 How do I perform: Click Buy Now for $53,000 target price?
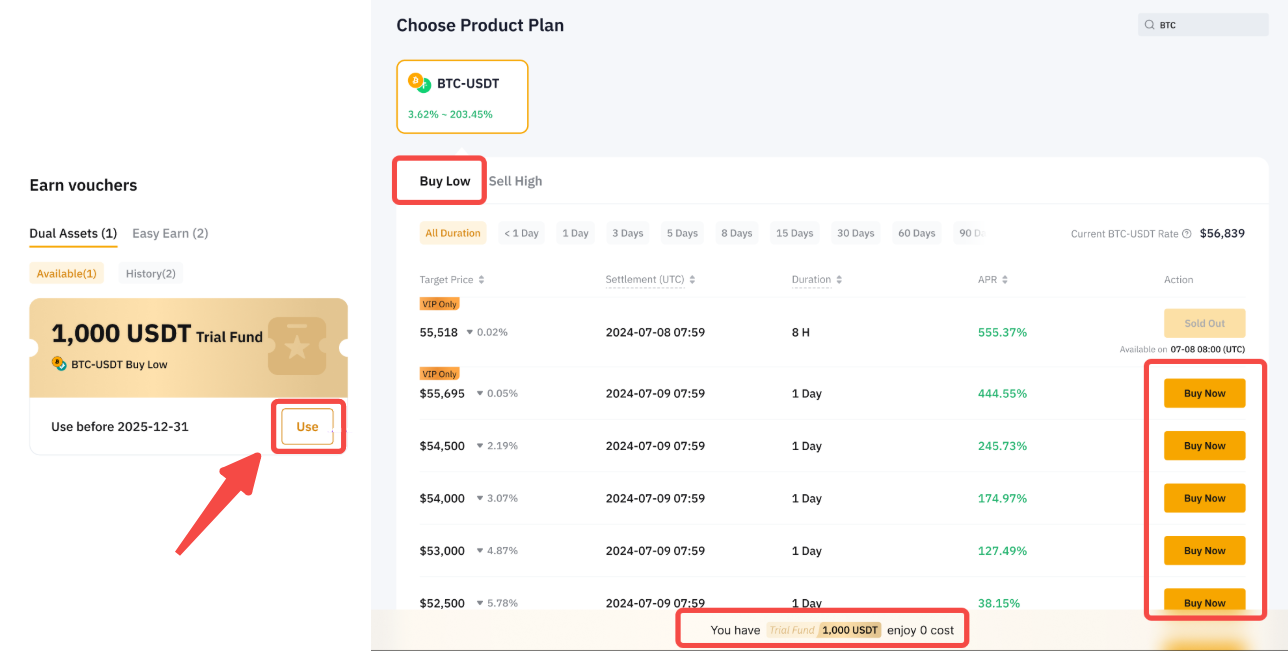[1204, 551]
